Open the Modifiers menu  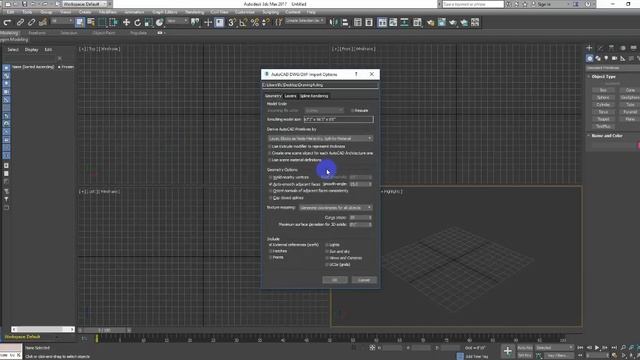pyautogui.click(x=108, y=12)
